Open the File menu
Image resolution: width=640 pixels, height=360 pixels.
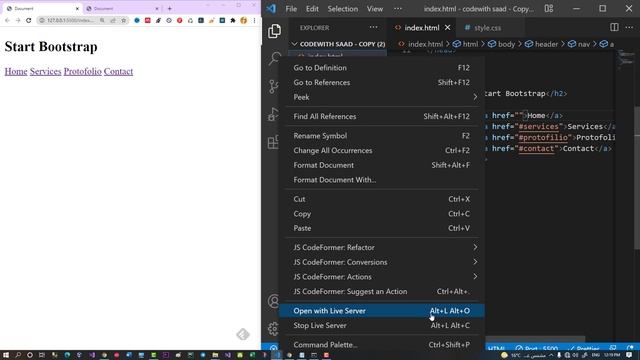click(291, 9)
